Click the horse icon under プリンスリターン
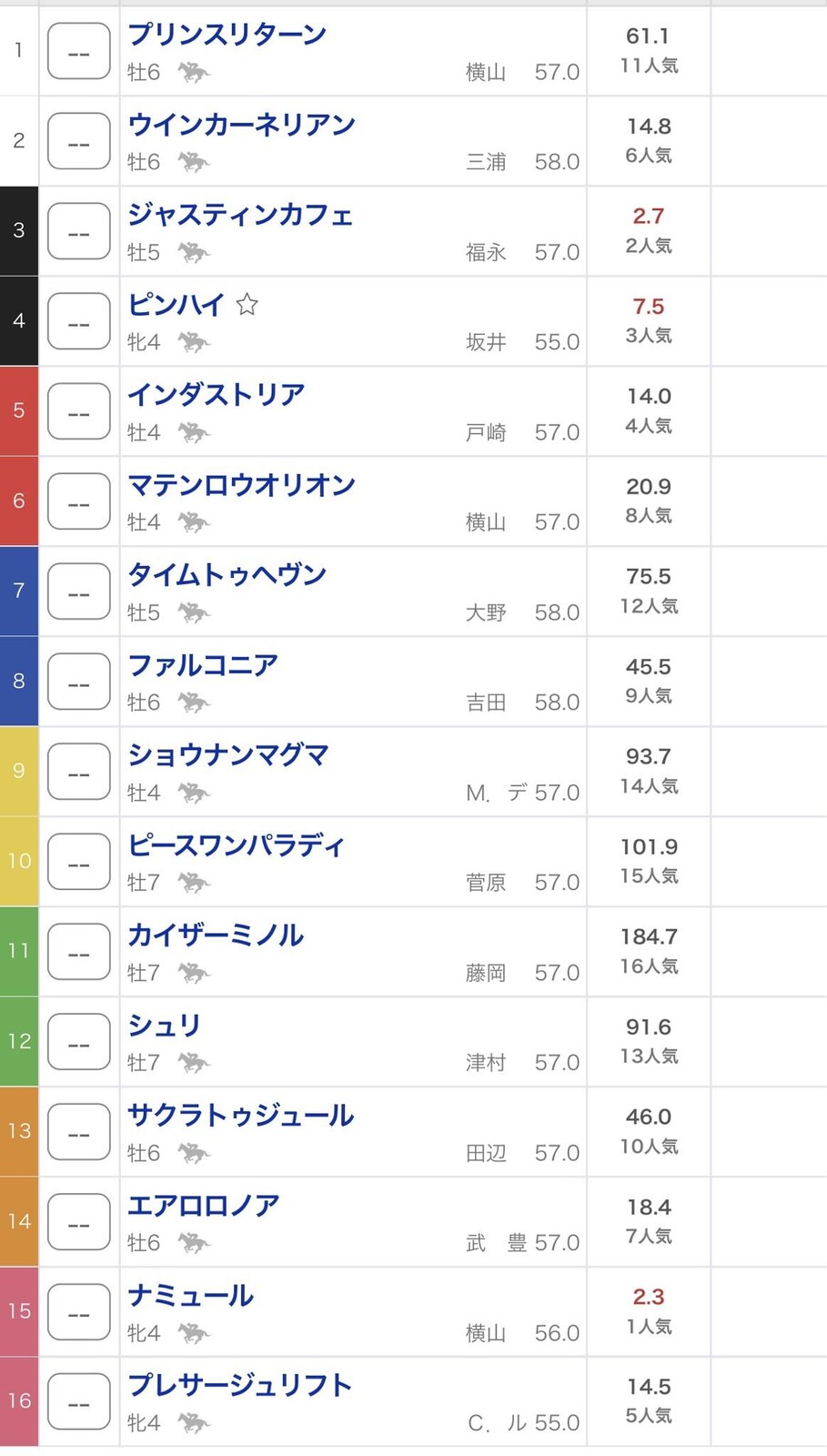This screenshot has height=1456, width=827. (194, 72)
